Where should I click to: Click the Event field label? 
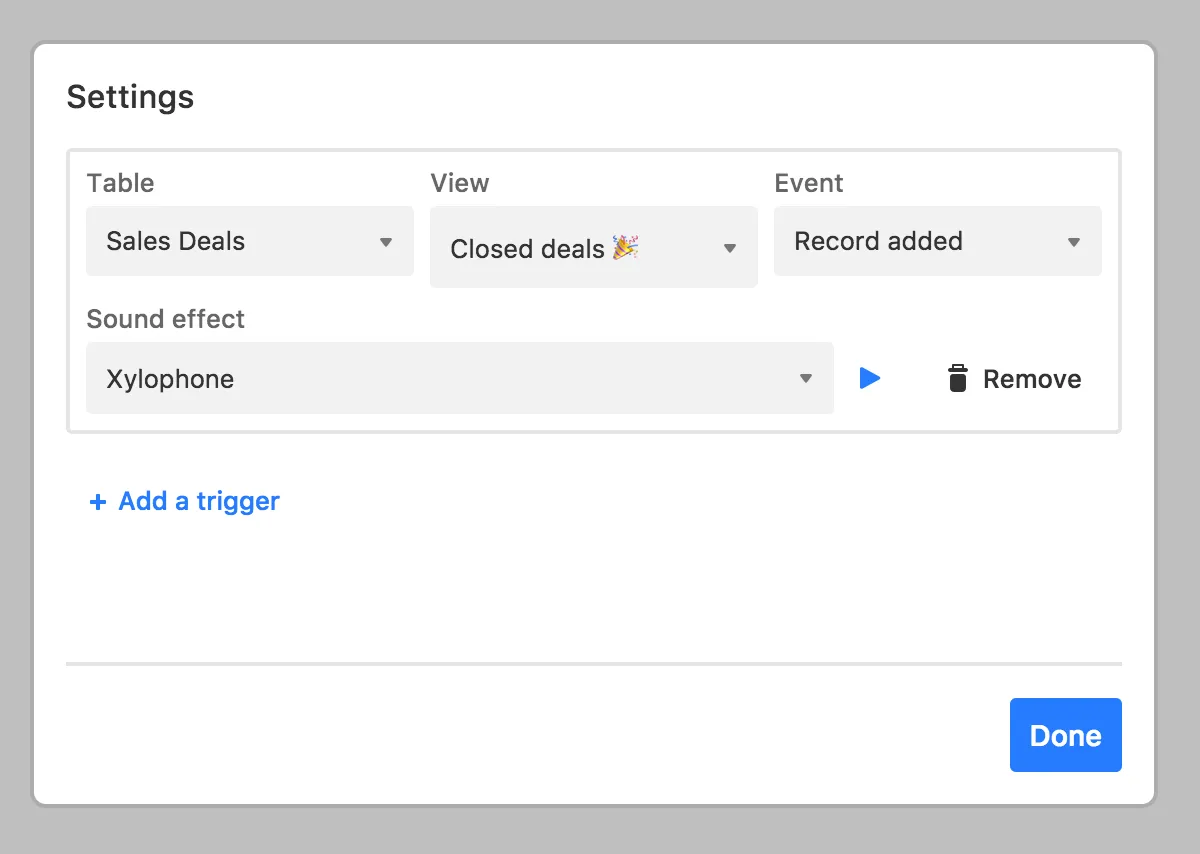coord(809,183)
